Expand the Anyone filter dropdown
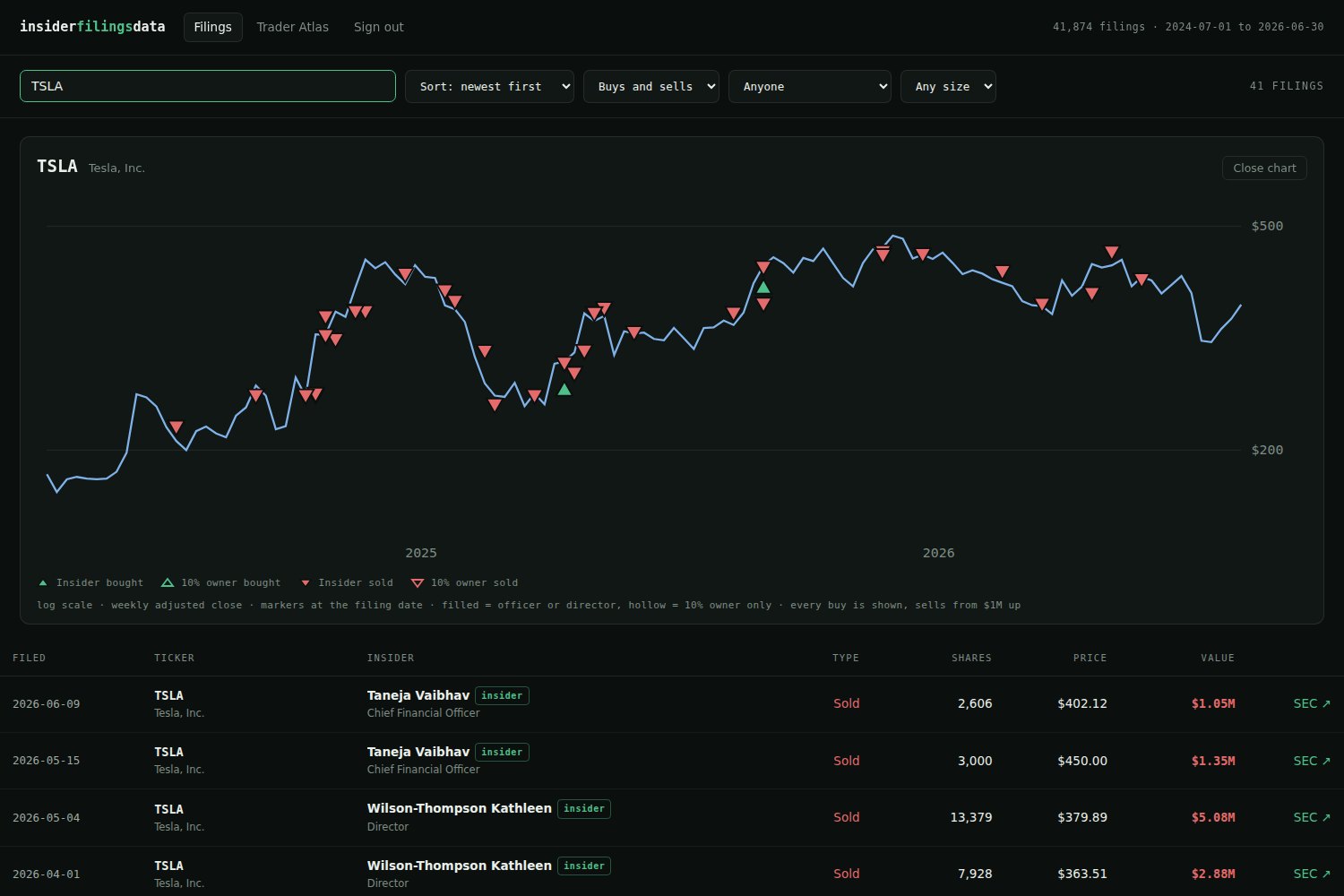 tap(810, 86)
